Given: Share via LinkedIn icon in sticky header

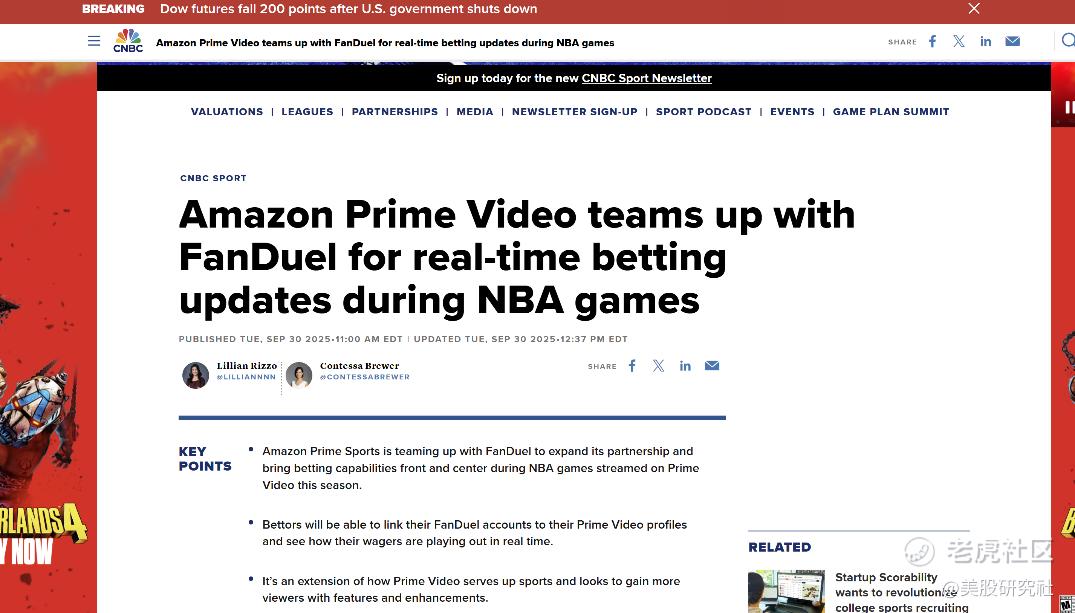Looking at the screenshot, I should click(x=985, y=41).
